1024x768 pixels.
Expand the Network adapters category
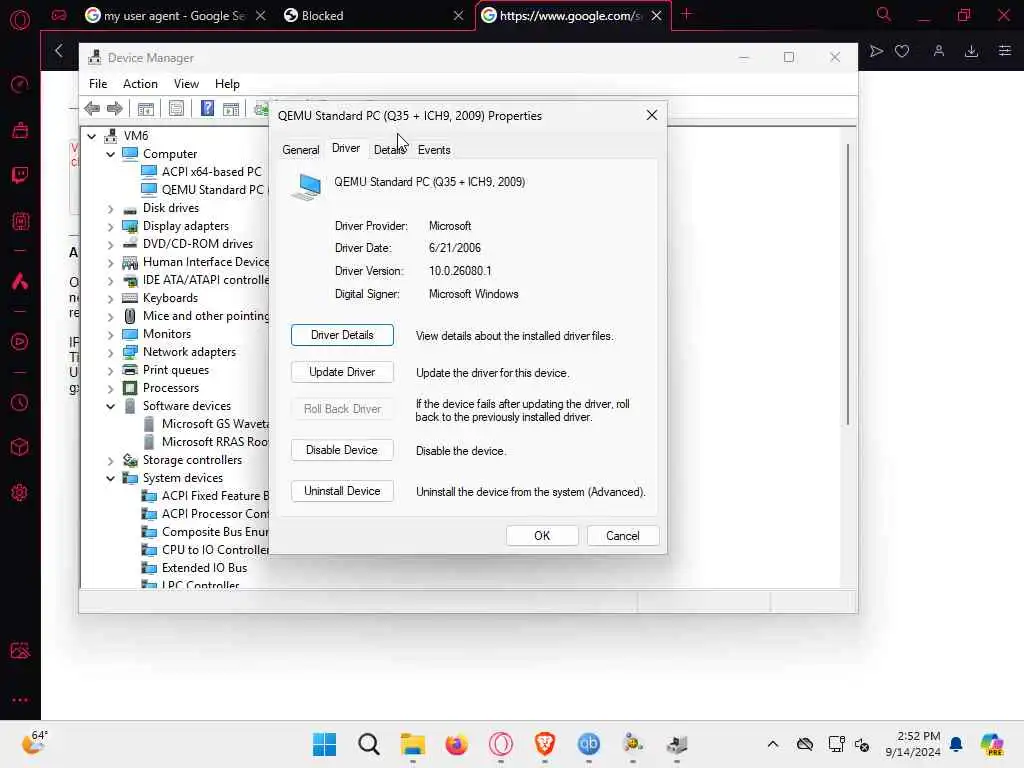click(x=110, y=353)
